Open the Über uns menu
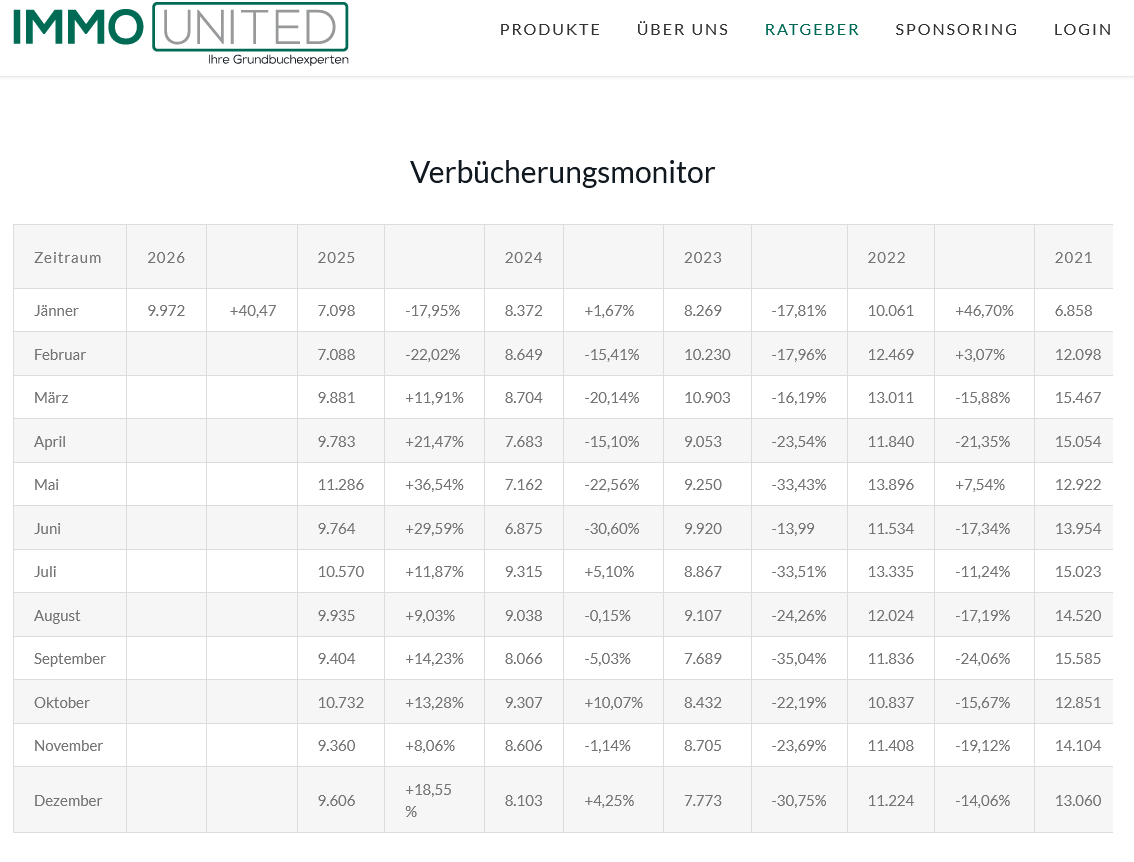1134x862 pixels. click(x=683, y=30)
